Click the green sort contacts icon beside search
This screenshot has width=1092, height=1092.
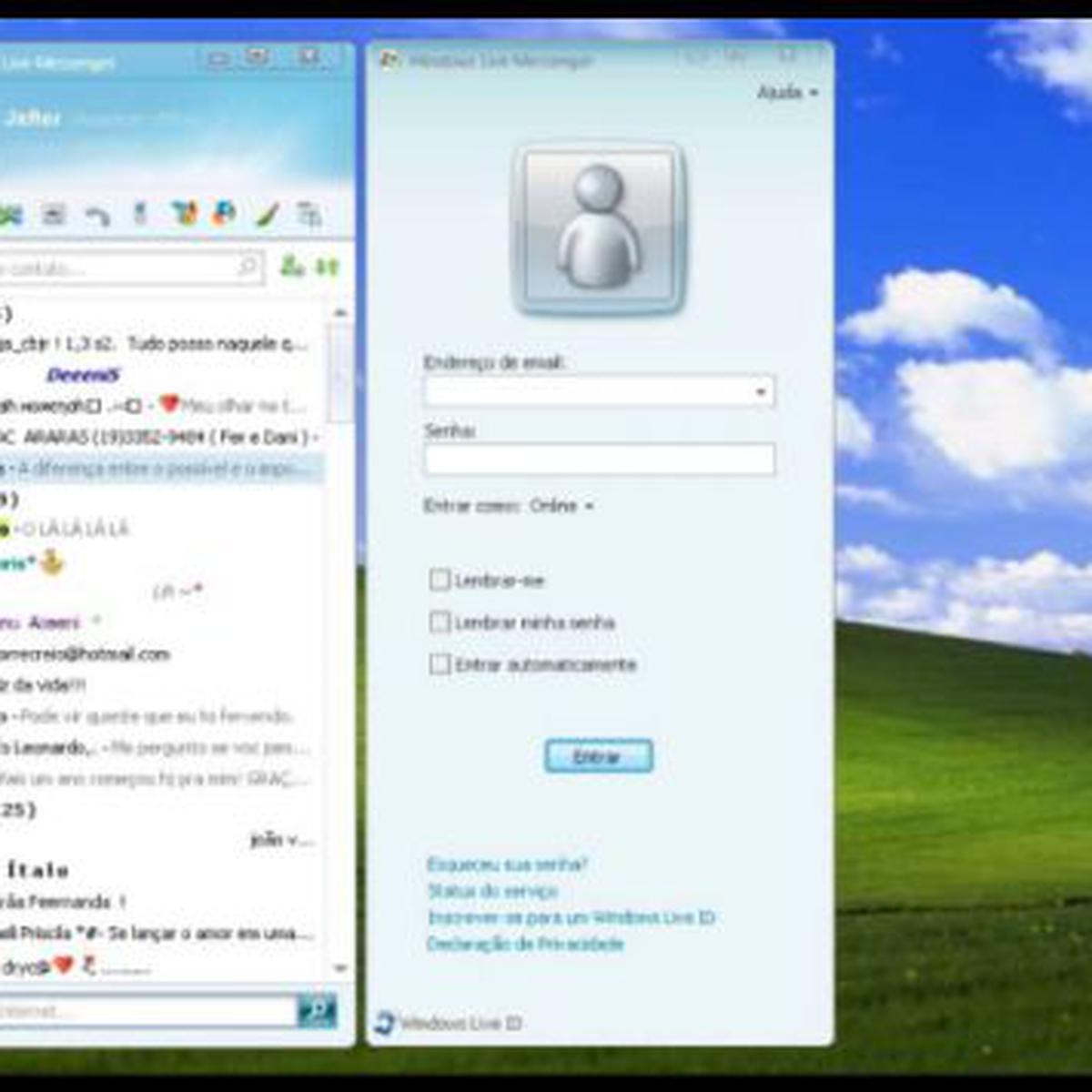pyautogui.click(x=327, y=267)
